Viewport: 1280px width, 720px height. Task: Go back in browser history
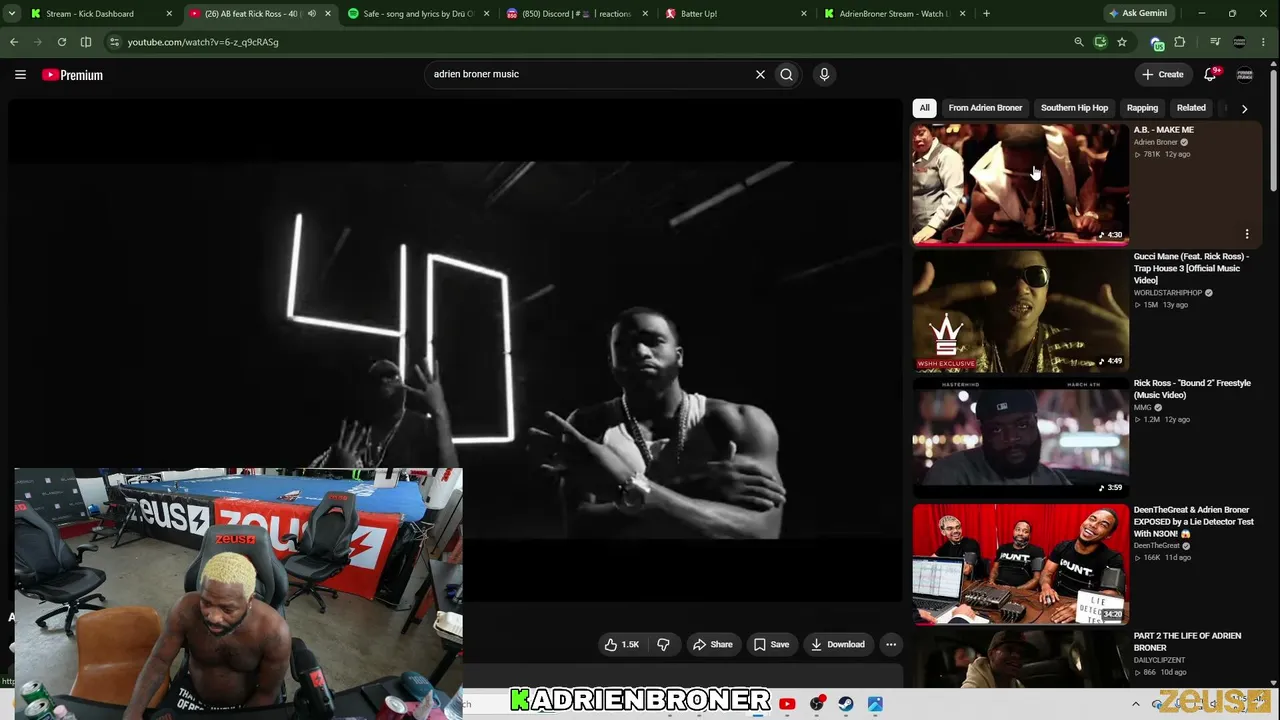pos(14,42)
